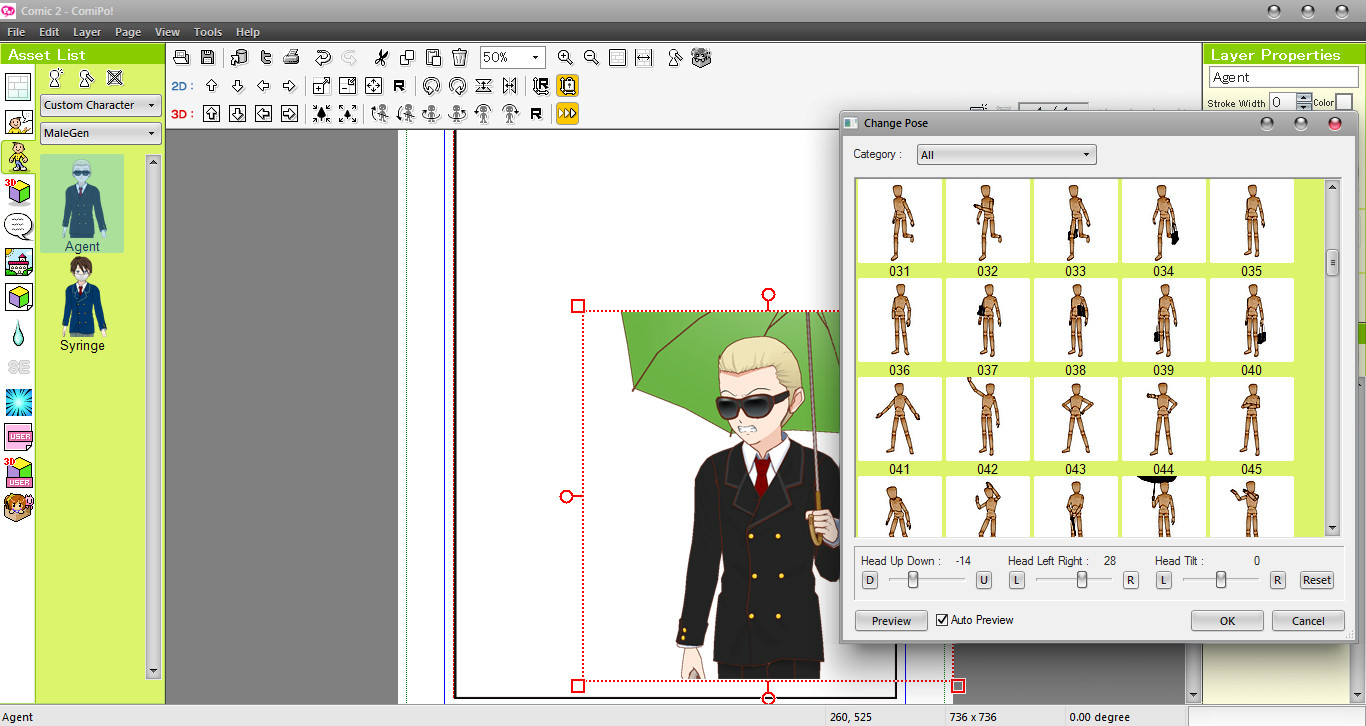This screenshot has width=1366, height=726.
Task: Open the 50% zoom level dropdown
Action: 511,57
